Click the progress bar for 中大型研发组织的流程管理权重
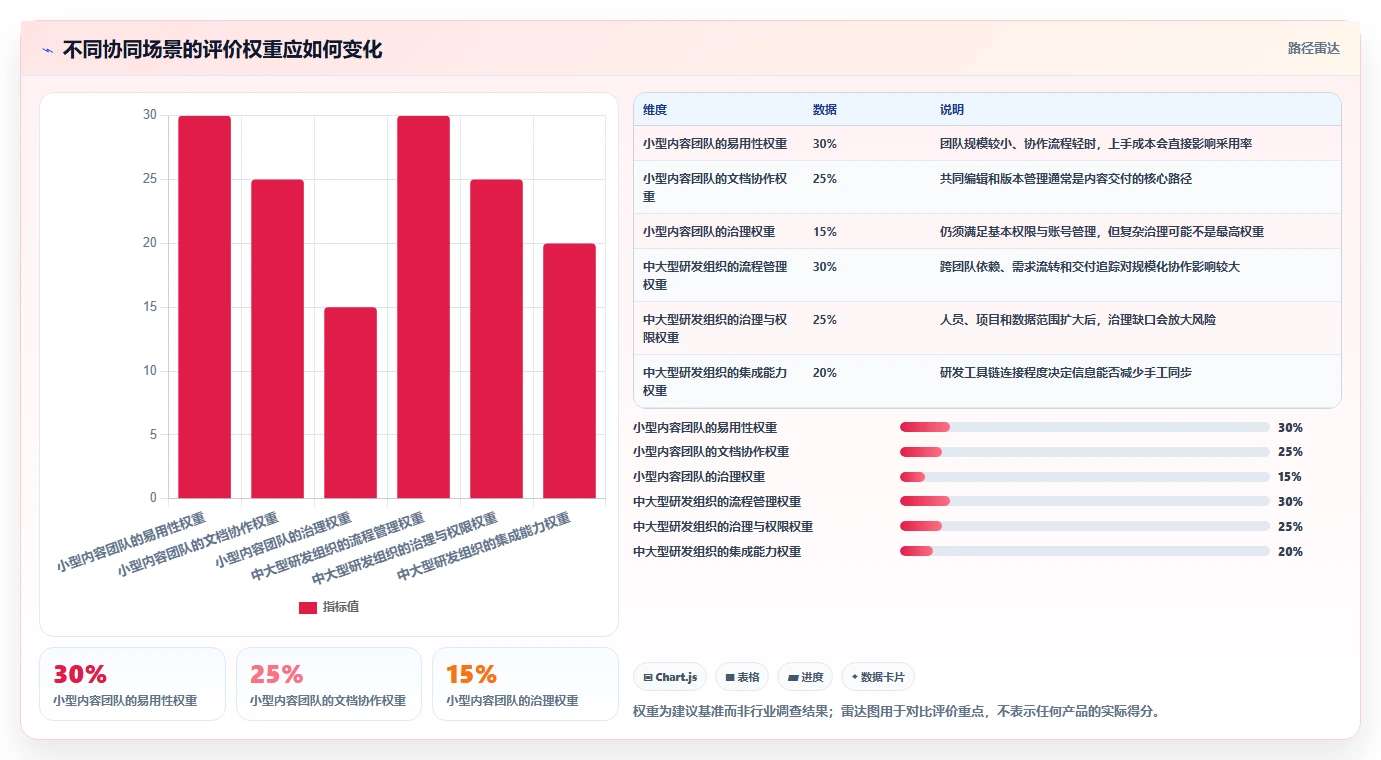Screen dimensions: 1381x760 1085,502
